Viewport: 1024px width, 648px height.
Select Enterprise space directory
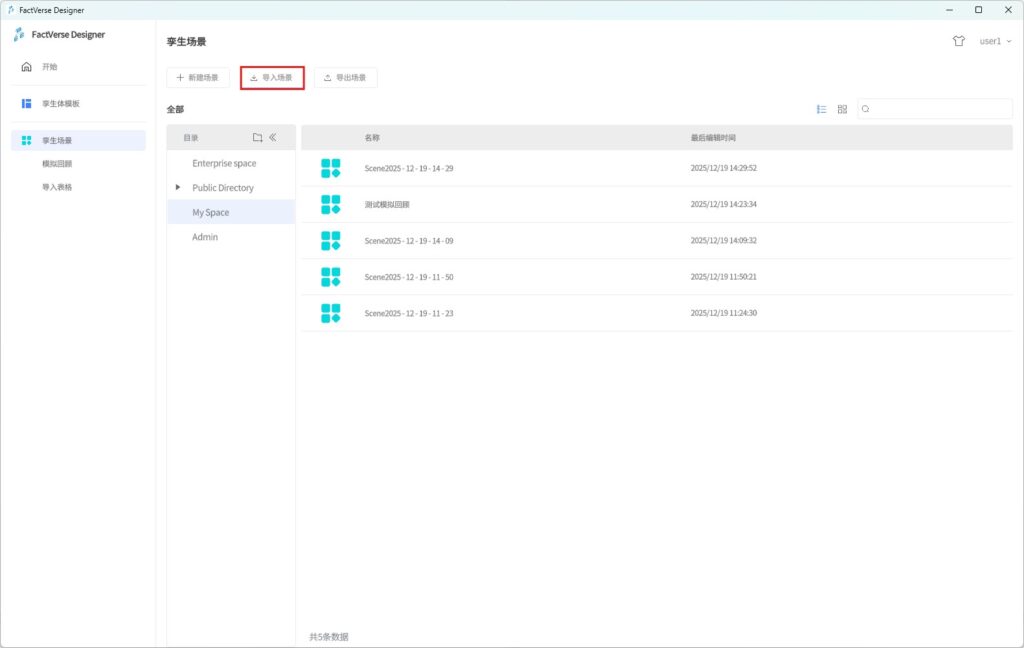(224, 163)
